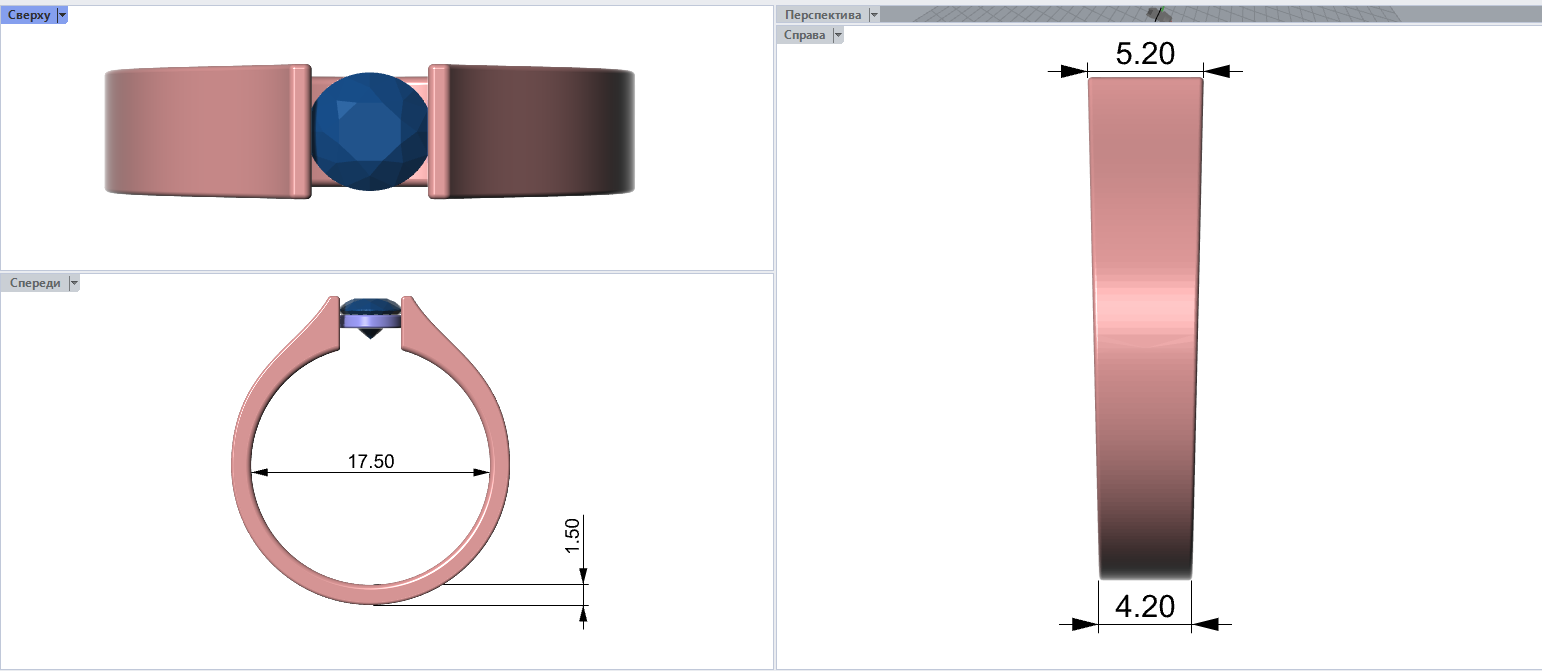The image size is (1542, 671).
Task: Select the lavender stone seat in front view
Action: [x=371, y=320]
